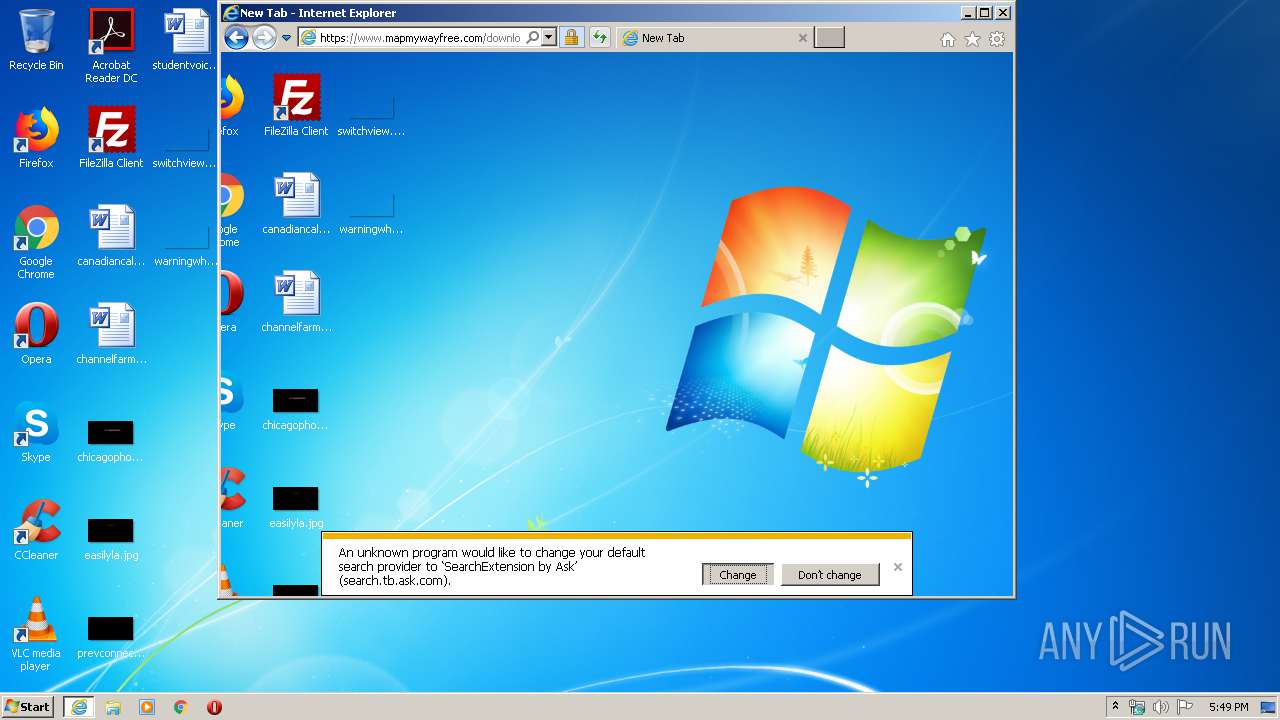Open Windows Media Player from taskbar

(147, 707)
